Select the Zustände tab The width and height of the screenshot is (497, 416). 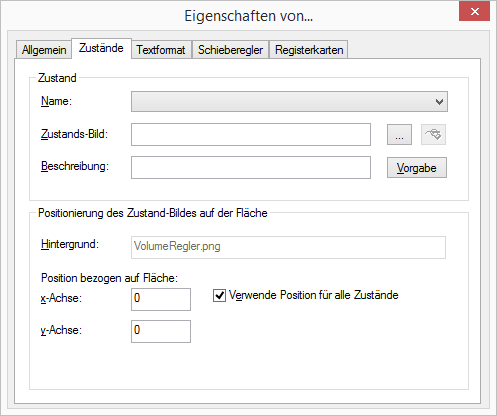click(x=101, y=48)
